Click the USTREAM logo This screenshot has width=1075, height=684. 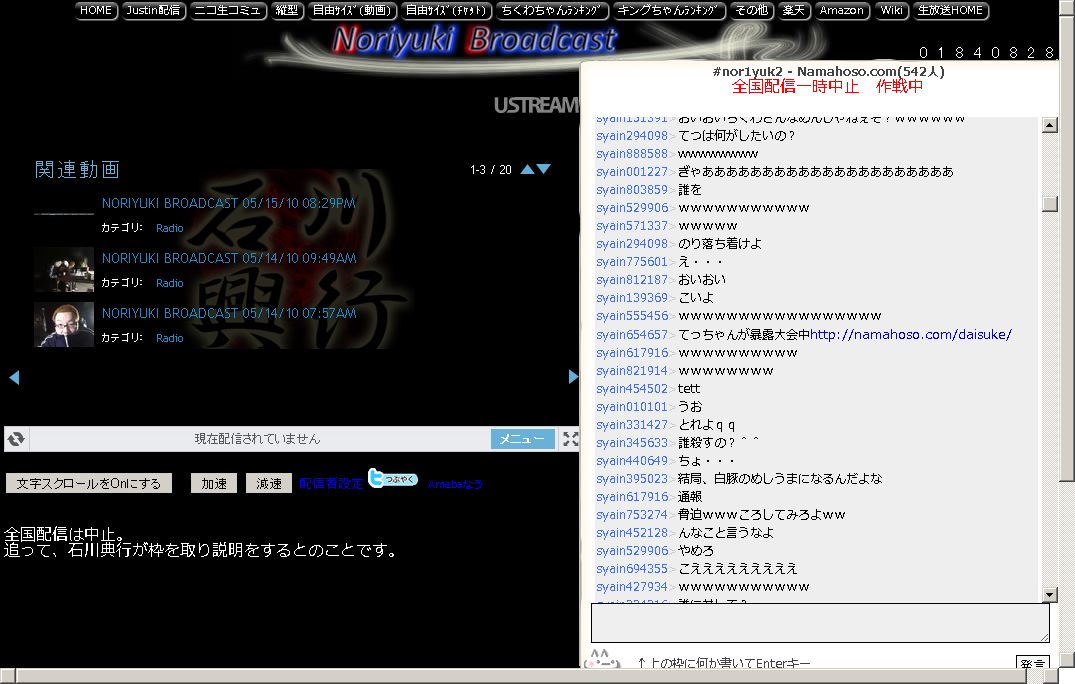(x=537, y=105)
